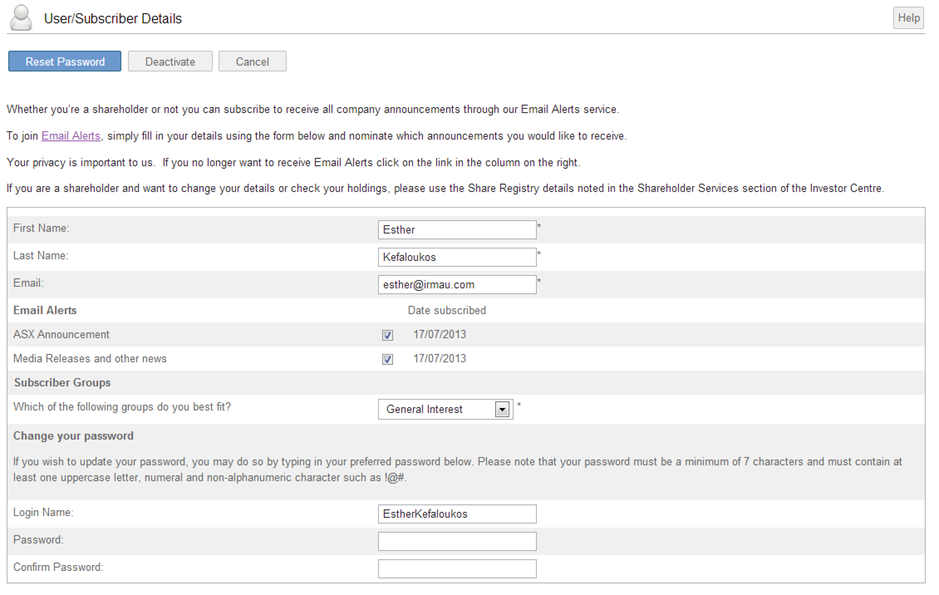Click the 'Change your password' heading
Screen dimensions: 939x595
tap(73, 436)
